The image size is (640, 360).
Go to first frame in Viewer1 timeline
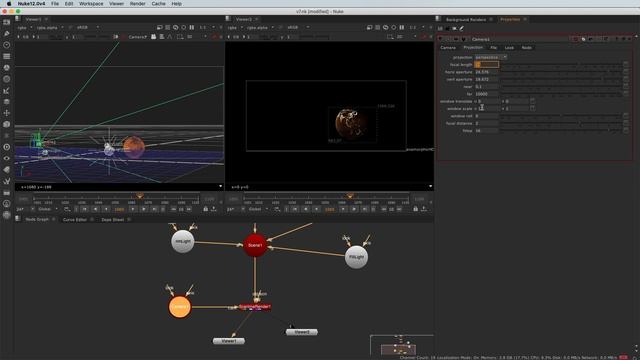point(84,209)
